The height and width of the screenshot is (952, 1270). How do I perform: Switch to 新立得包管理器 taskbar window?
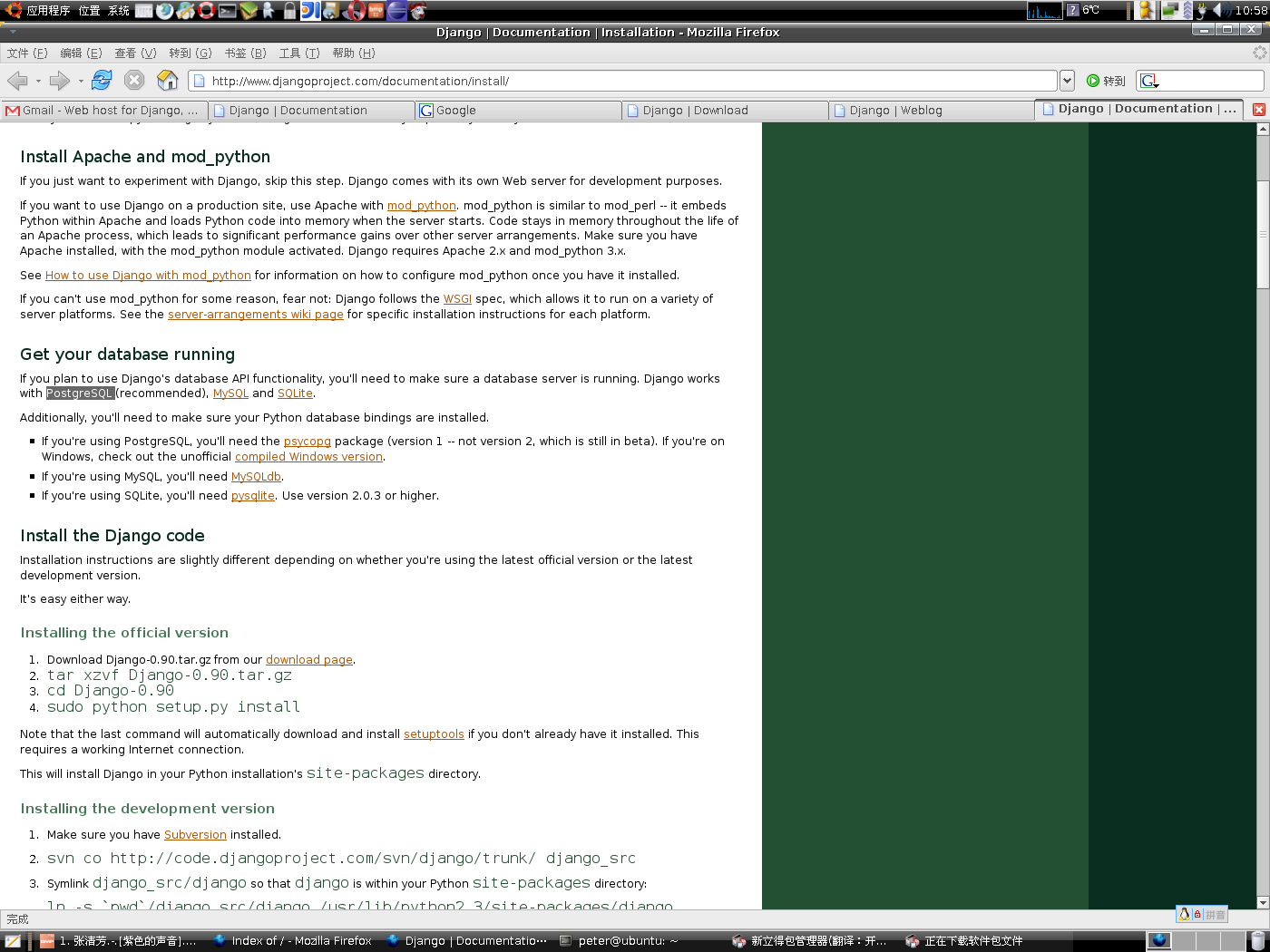(810, 941)
